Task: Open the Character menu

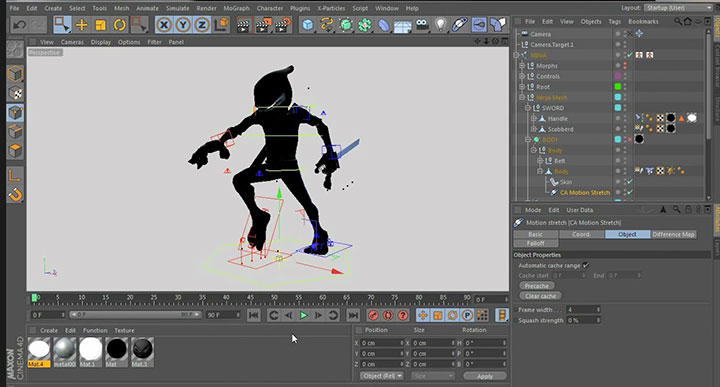Action: click(x=270, y=8)
